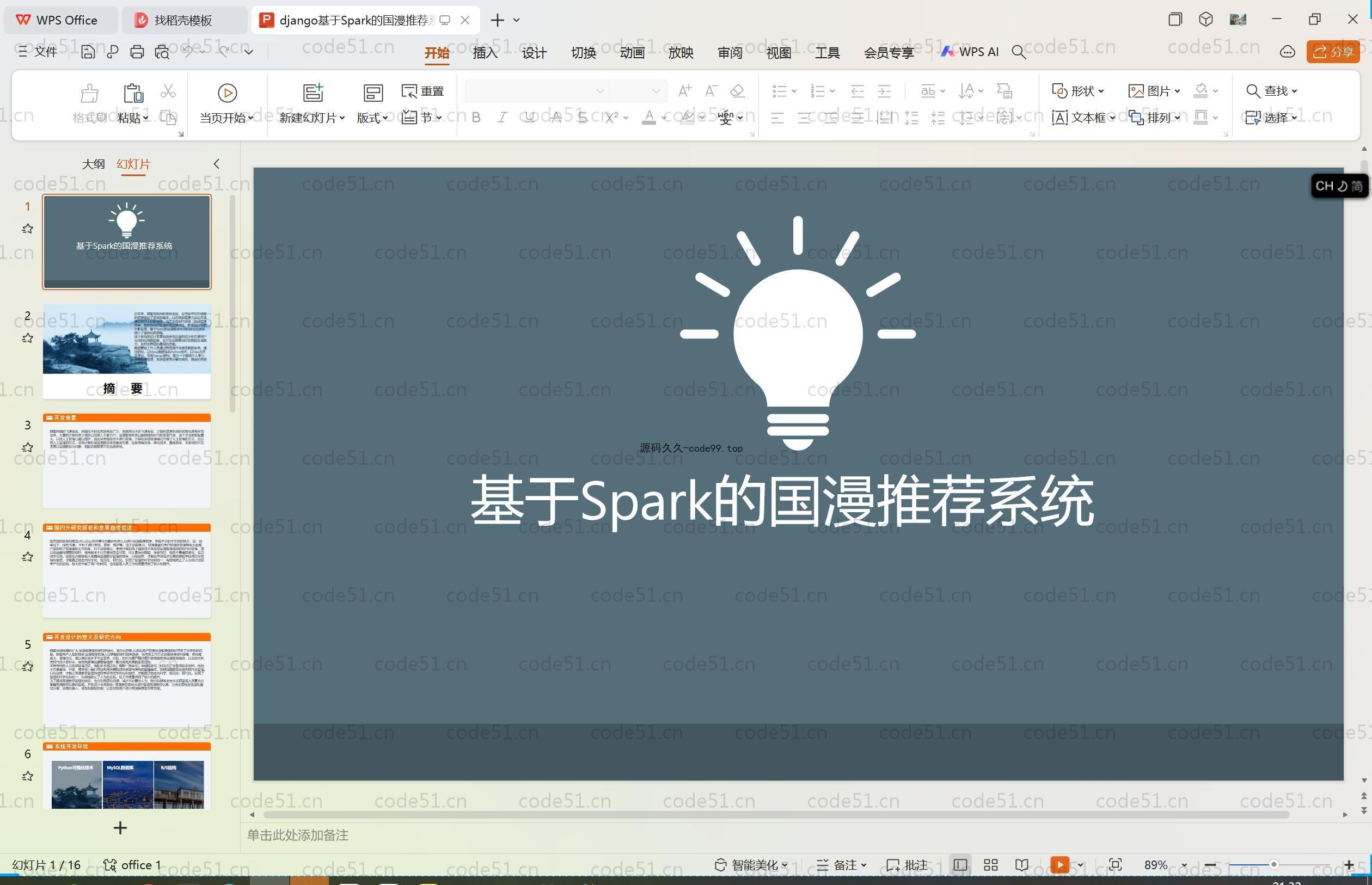Open highlight color picker
The height and width of the screenshot is (885, 1372).
click(687, 117)
